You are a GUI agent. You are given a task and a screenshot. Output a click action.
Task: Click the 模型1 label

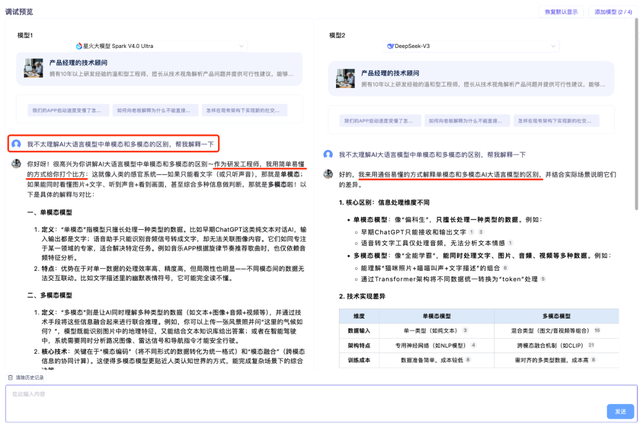click(25, 35)
